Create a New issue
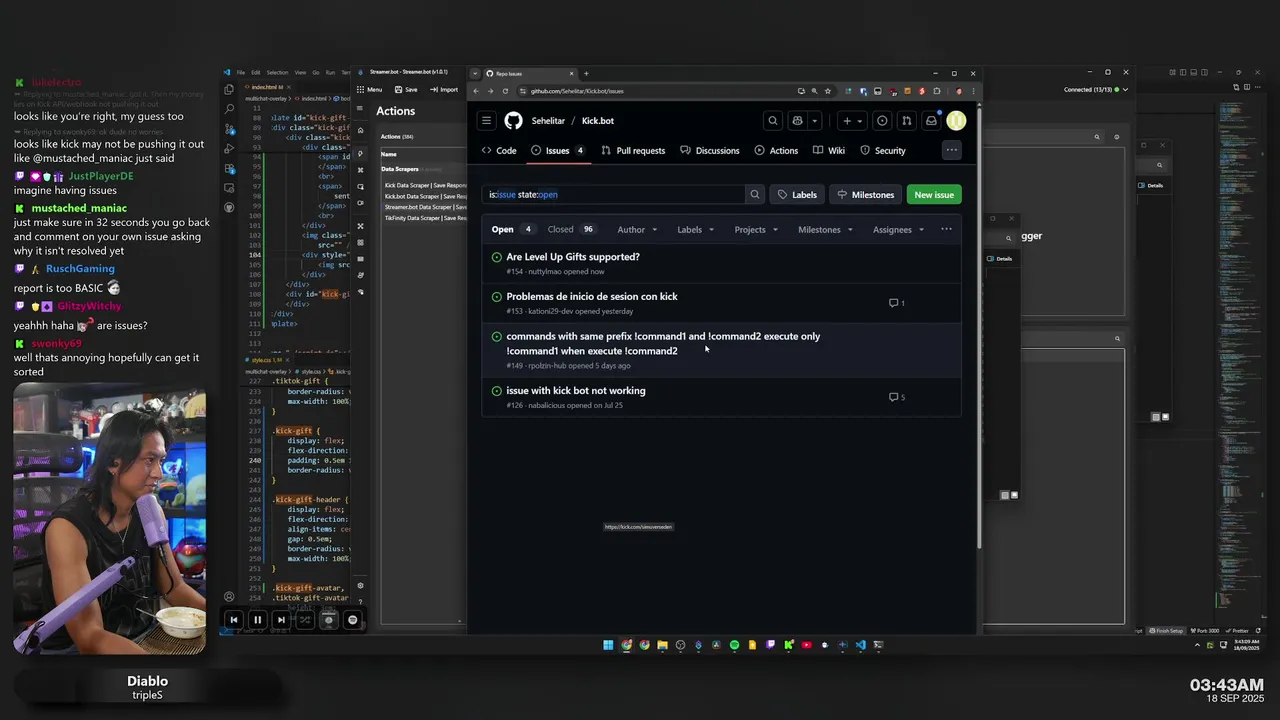Image resolution: width=1280 pixels, height=720 pixels. [x=934, y=195]
